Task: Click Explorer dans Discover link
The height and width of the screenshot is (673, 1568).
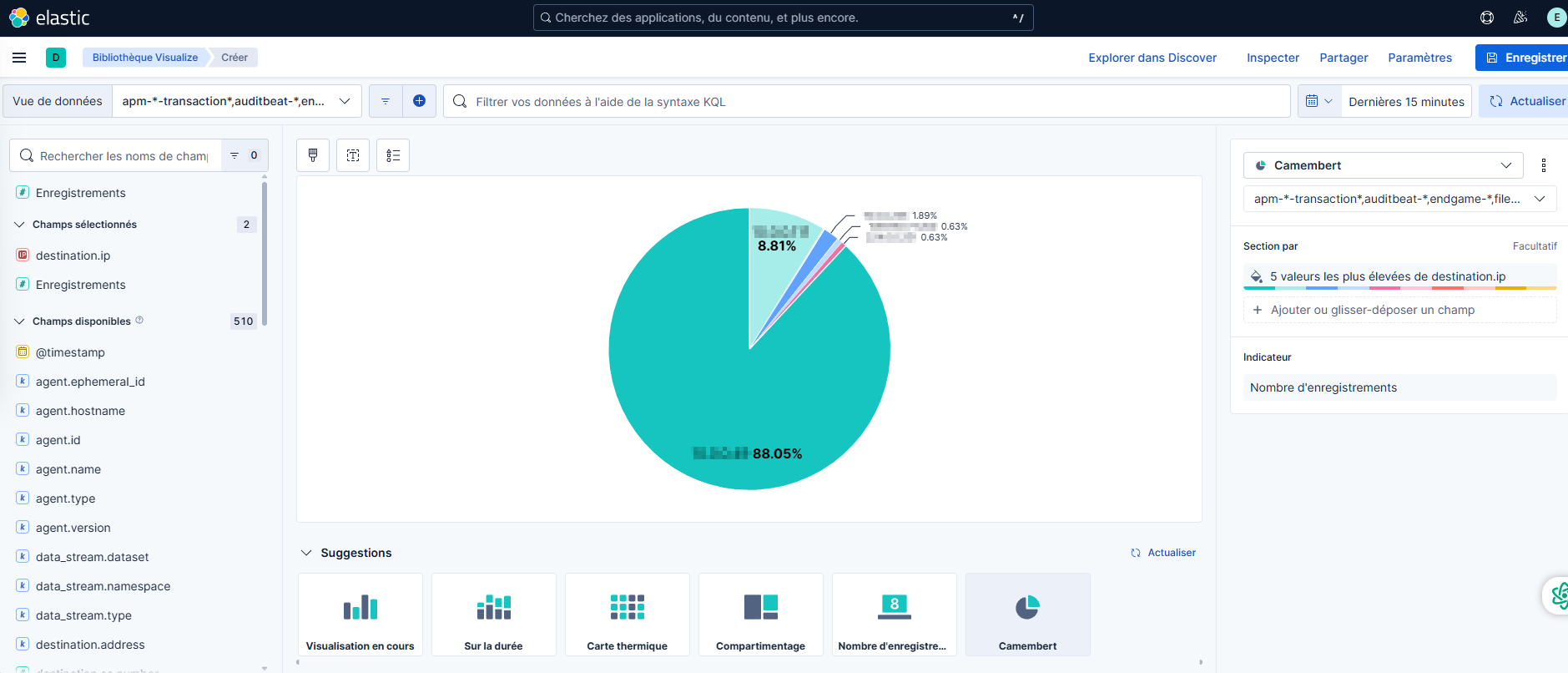Action: coord(1152,58)
